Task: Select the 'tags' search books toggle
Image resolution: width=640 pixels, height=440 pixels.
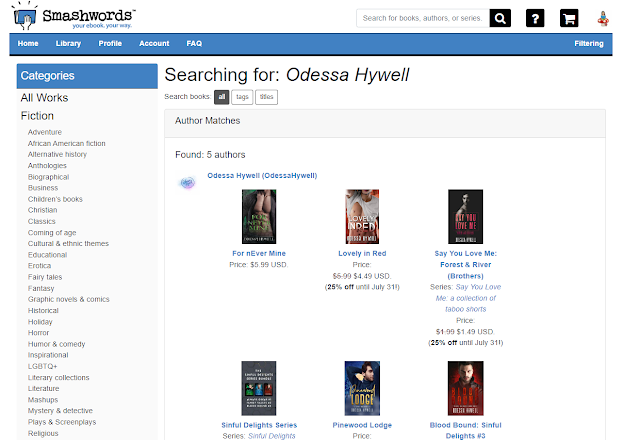Action: point(242,97)
